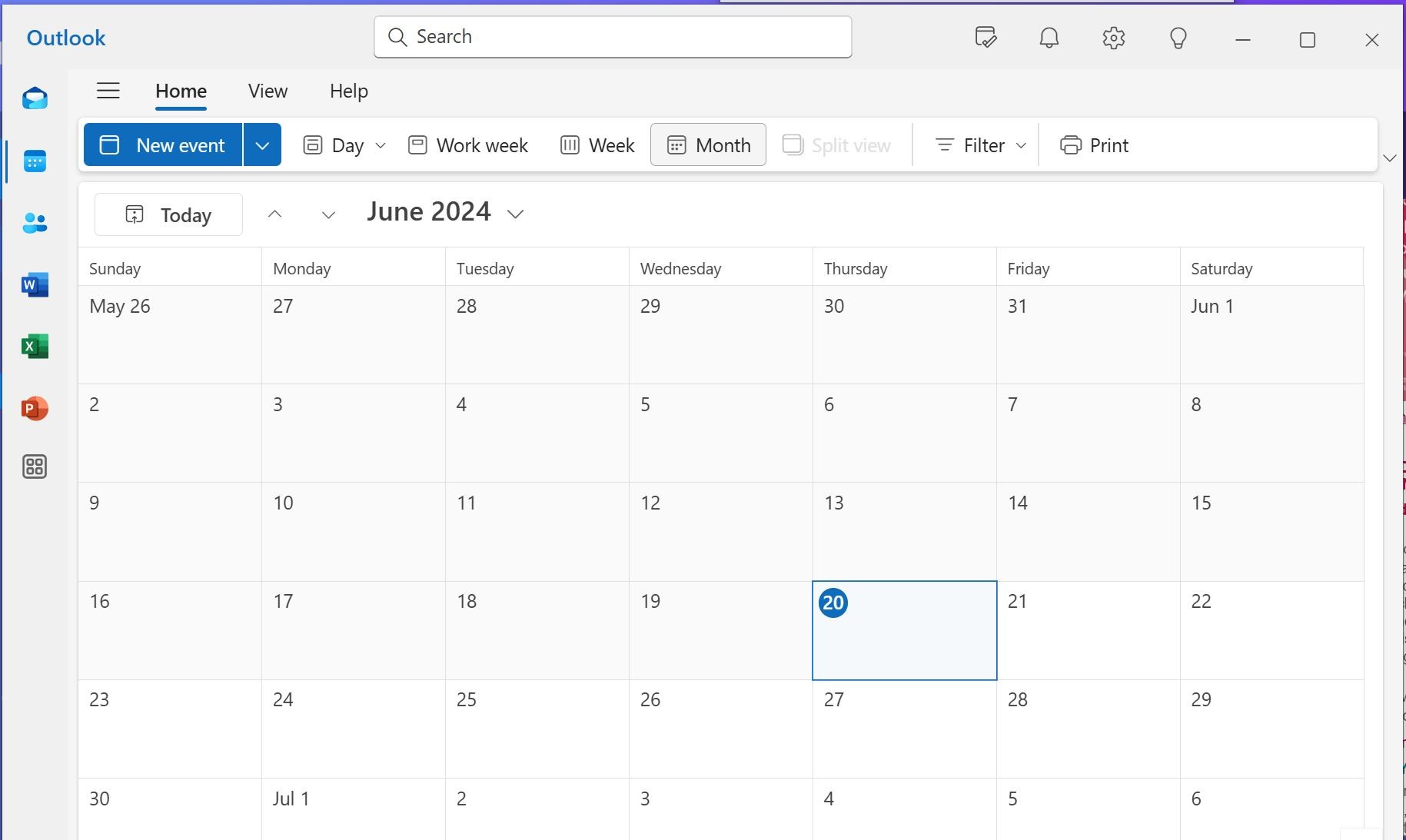Open Calendar in the left sidebar
The width and height of the screenshot is (1406, 840).
pos(35,161)
